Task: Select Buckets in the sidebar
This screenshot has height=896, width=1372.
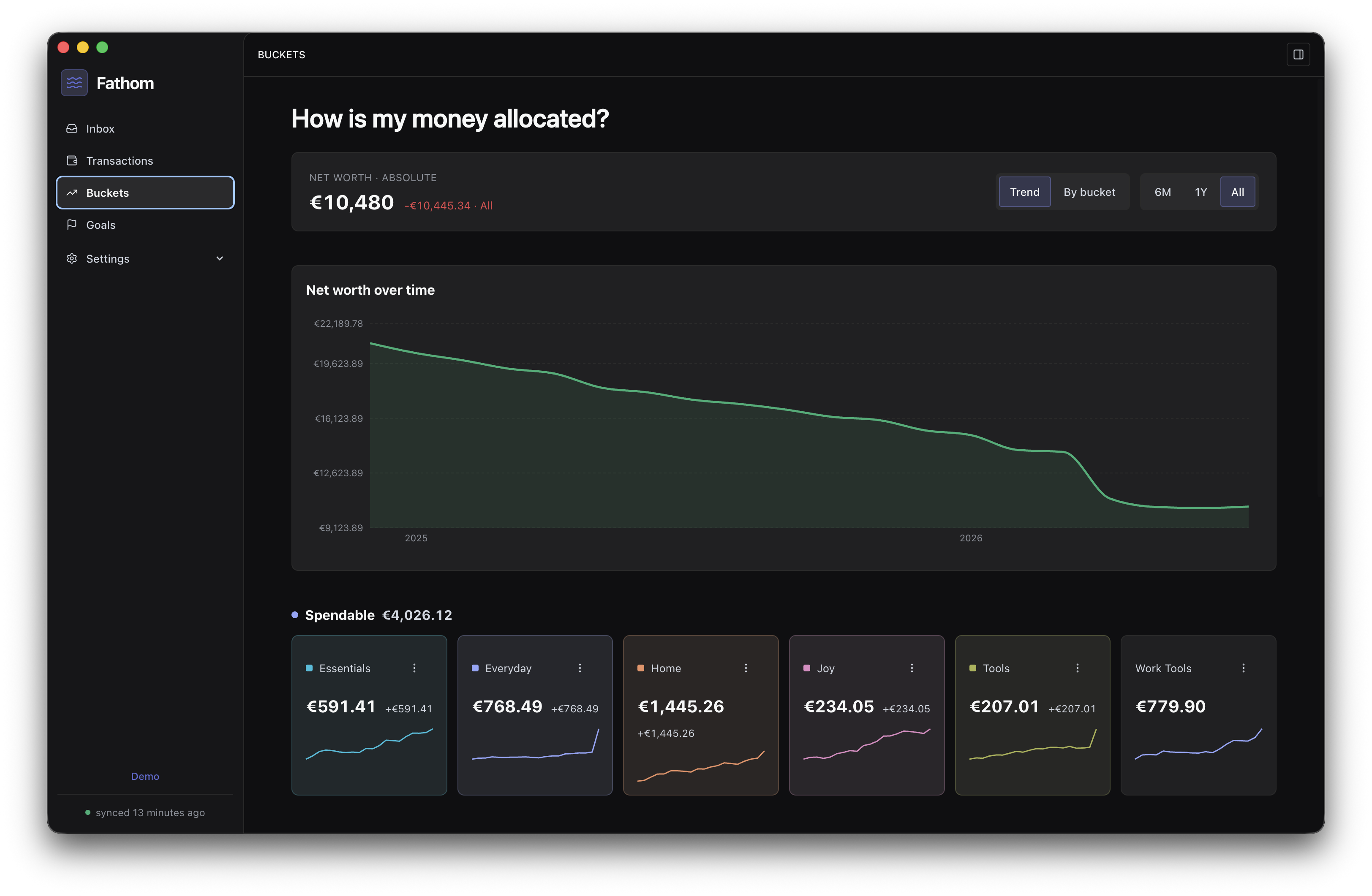Action: [145, 193]
